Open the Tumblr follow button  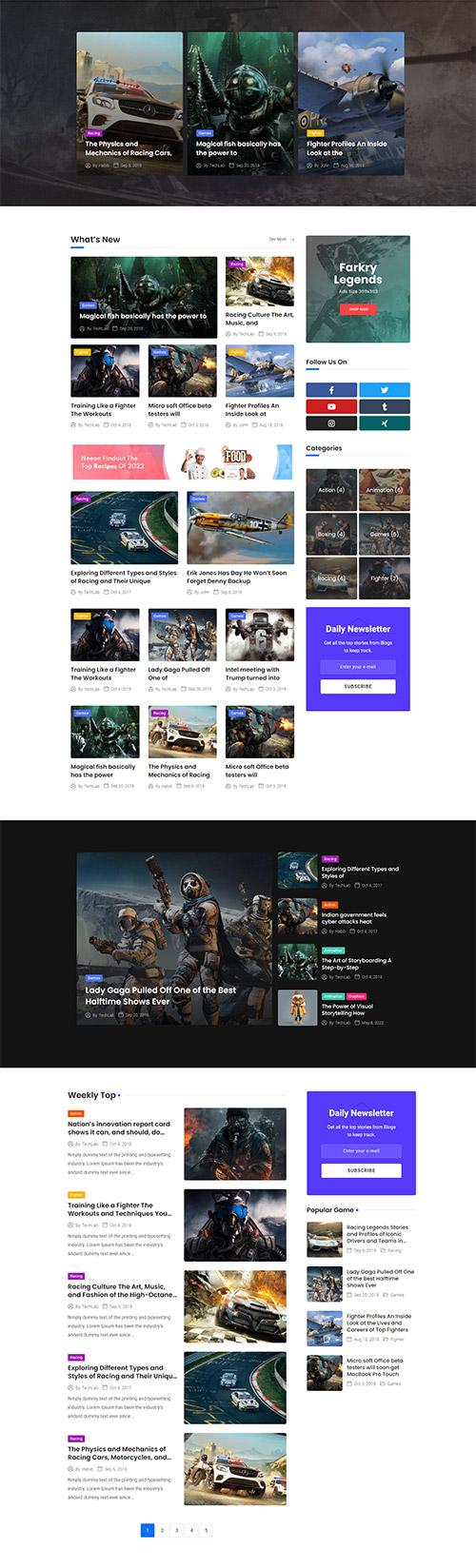385,406
